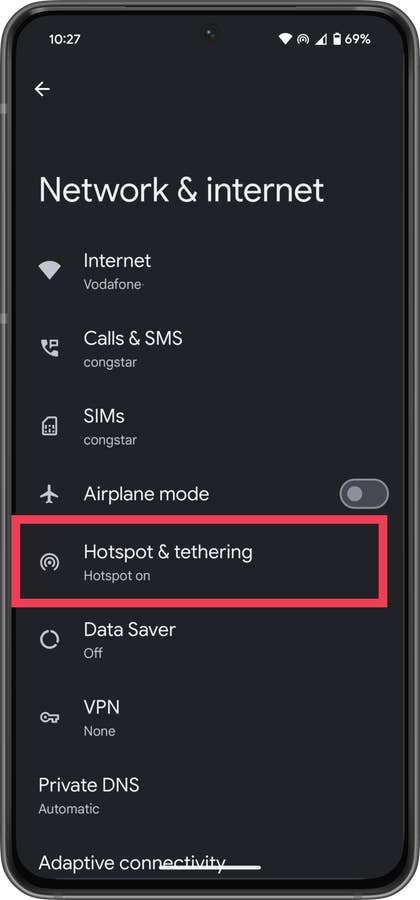Open Data Saver settings
This screenshot has width=420, height=900.
pyautogui.click(x=210, y=639)
